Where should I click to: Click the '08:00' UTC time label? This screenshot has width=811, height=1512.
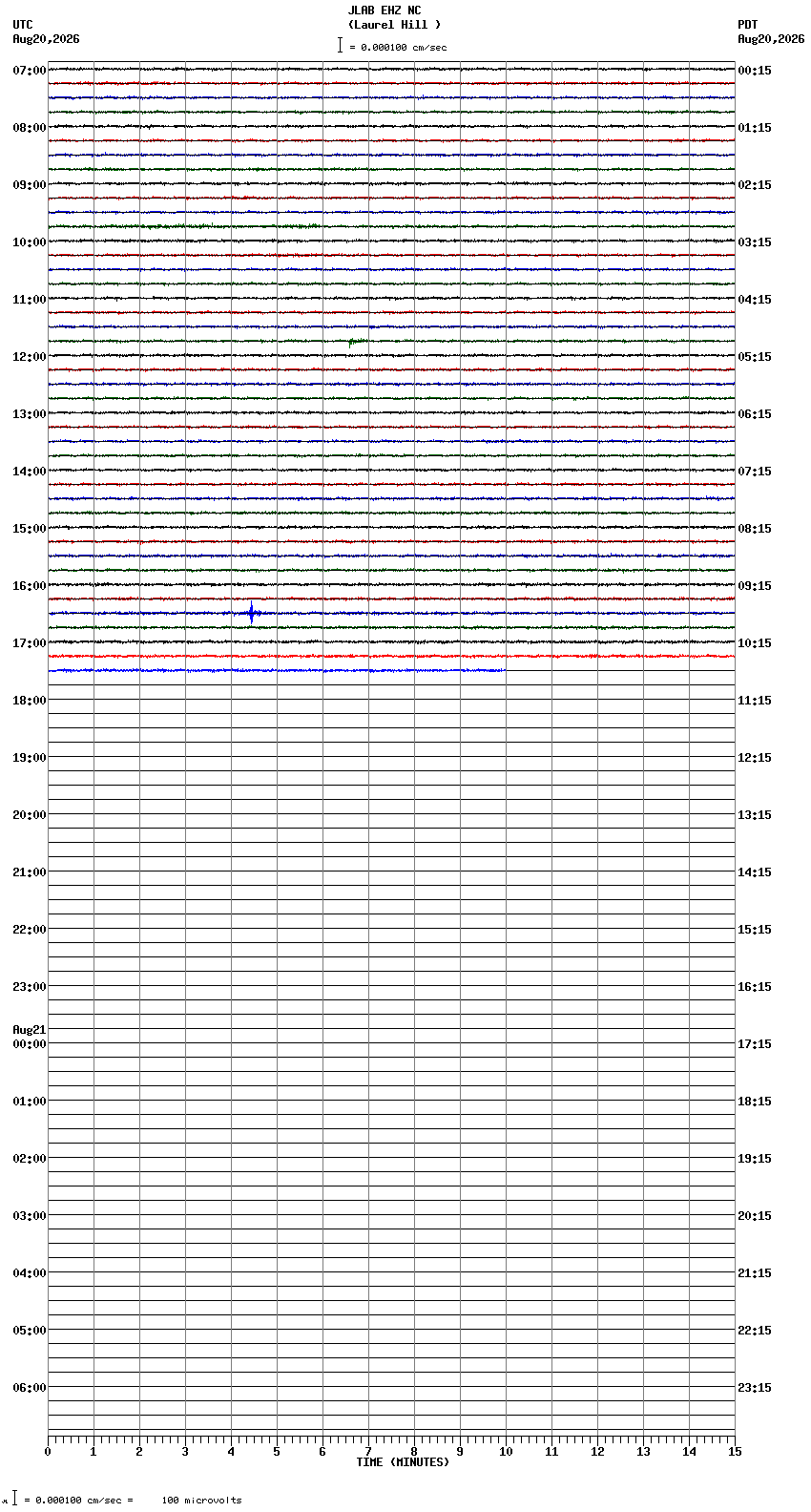point(30,128)
